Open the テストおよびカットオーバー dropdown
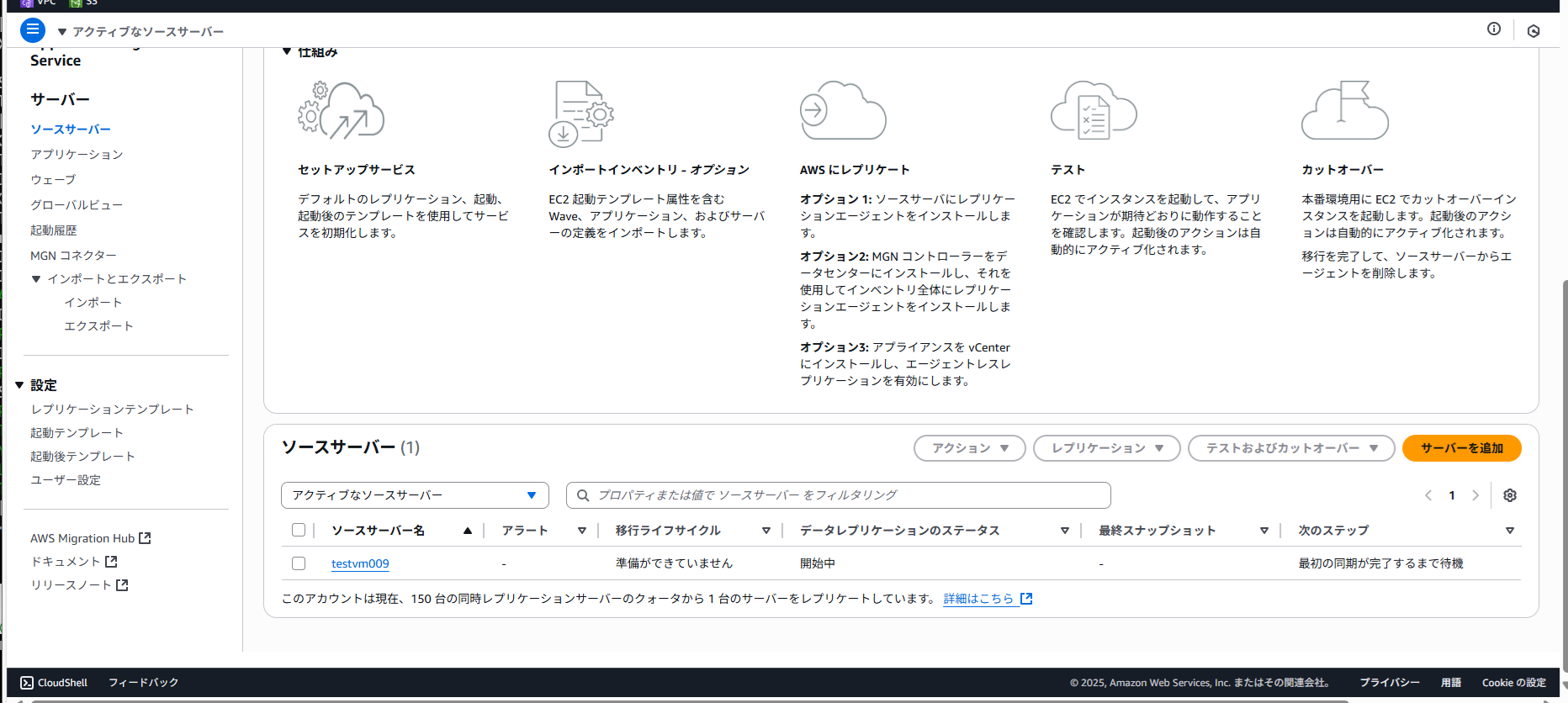 click(x=1291, y=448)
